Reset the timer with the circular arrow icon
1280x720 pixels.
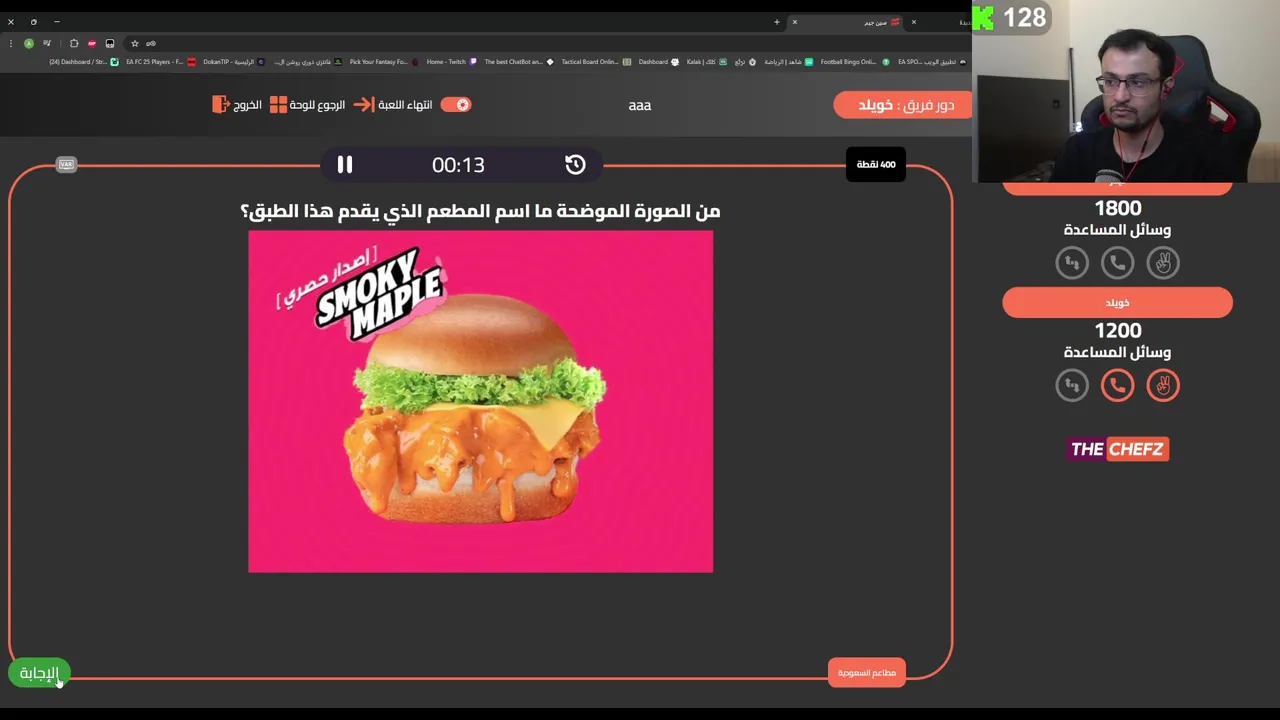pos(575,165)
